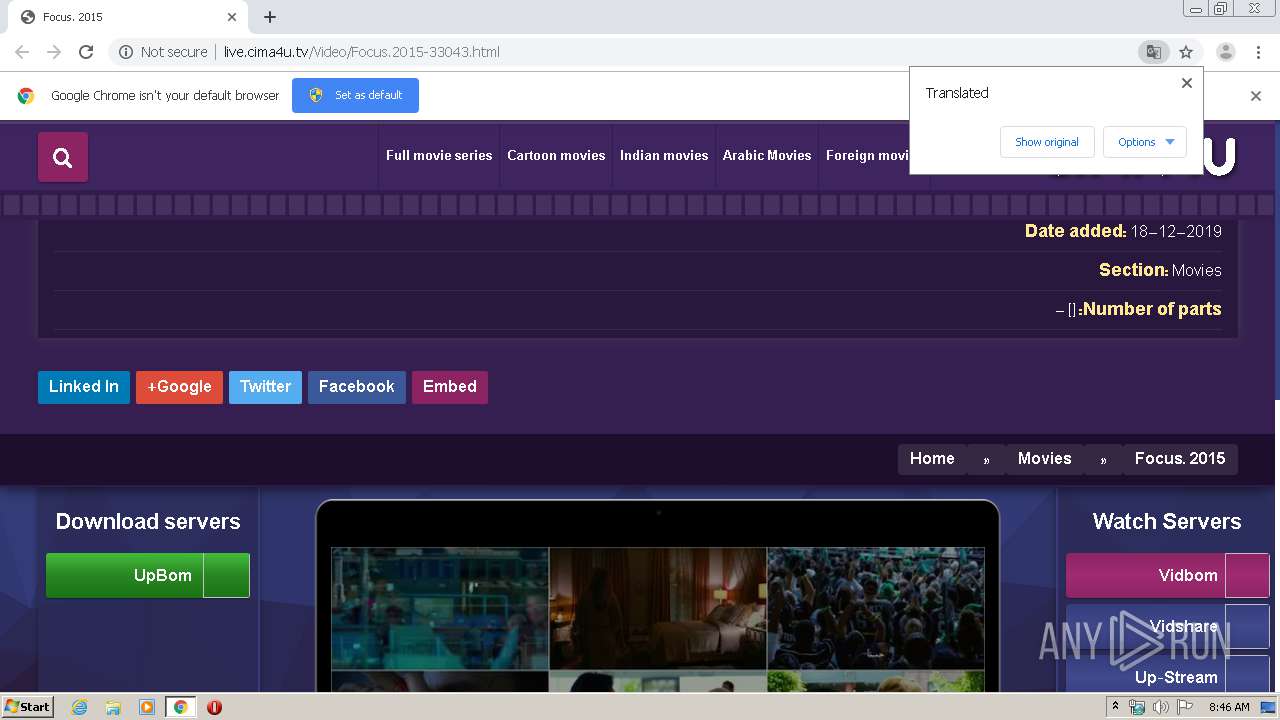This screenshot has height=720, width=1280.
Task: Click Set as default button
Action: 355,95
